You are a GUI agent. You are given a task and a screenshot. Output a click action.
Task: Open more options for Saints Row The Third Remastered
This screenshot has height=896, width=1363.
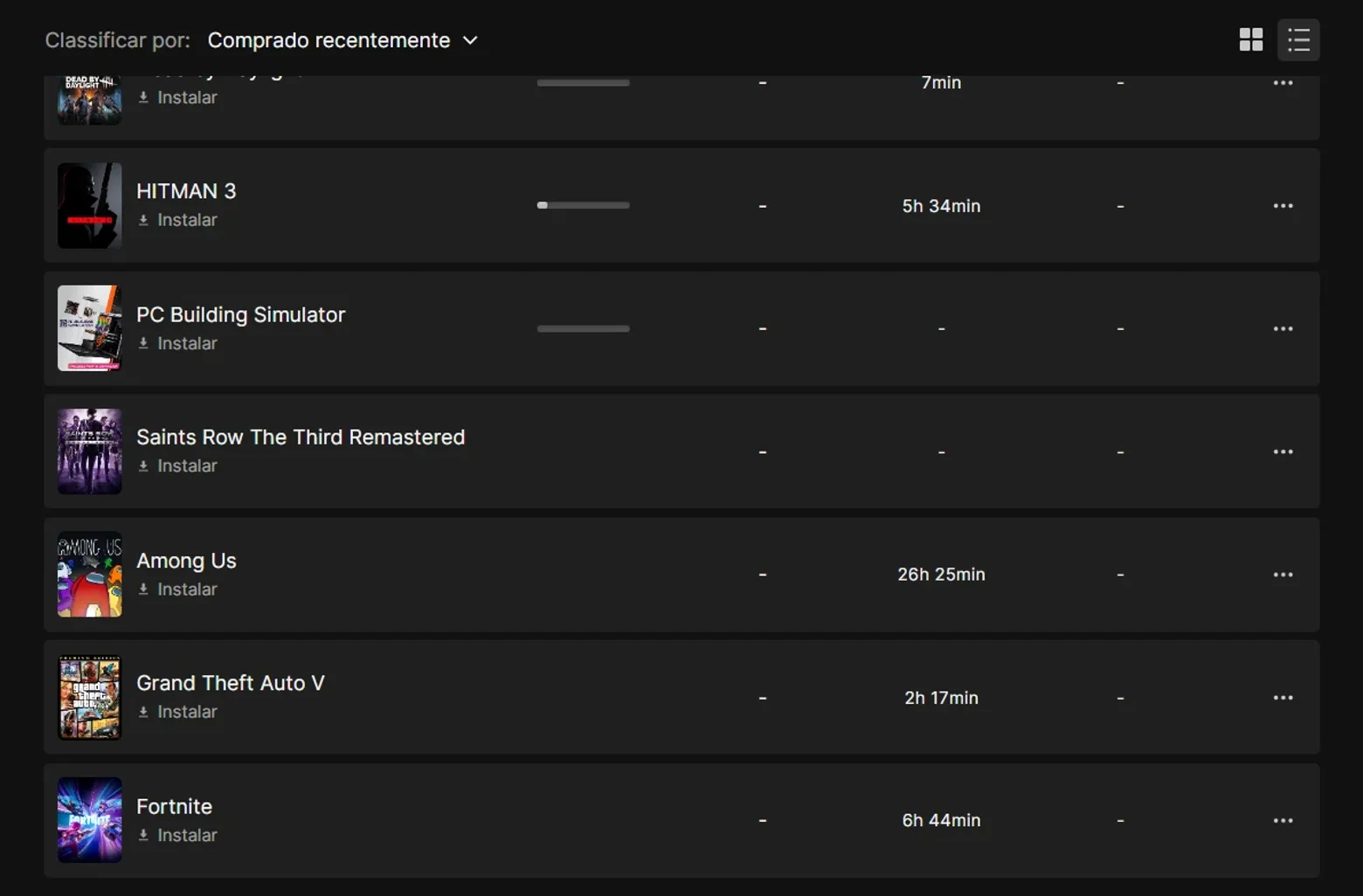(x=1283, y=451)
